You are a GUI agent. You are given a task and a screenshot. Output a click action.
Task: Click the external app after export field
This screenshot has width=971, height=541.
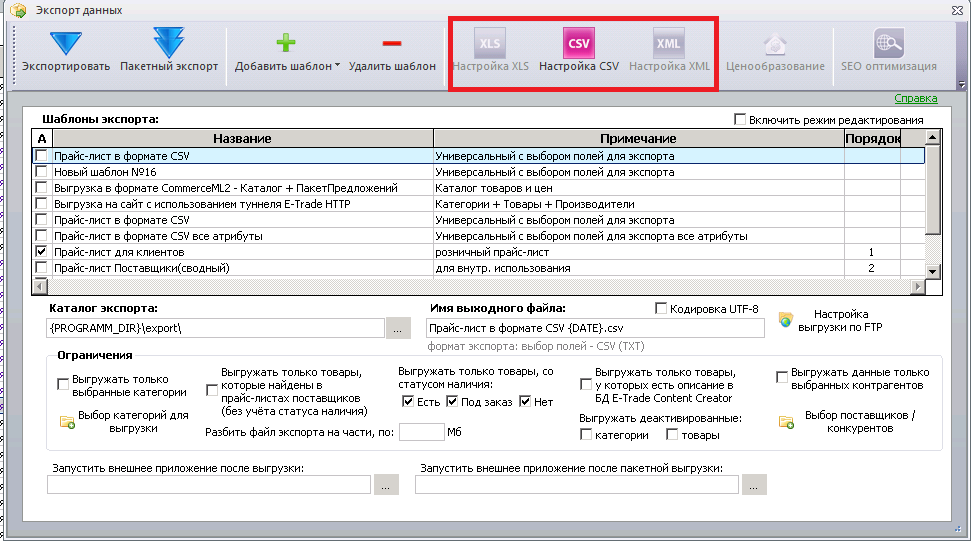click(209, 484)
